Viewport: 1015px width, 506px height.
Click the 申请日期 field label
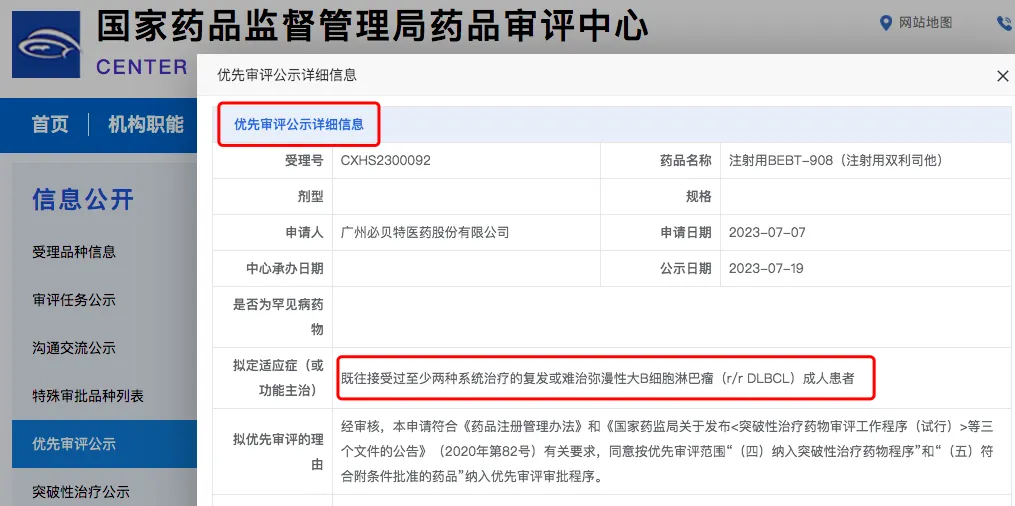point(686,232)
